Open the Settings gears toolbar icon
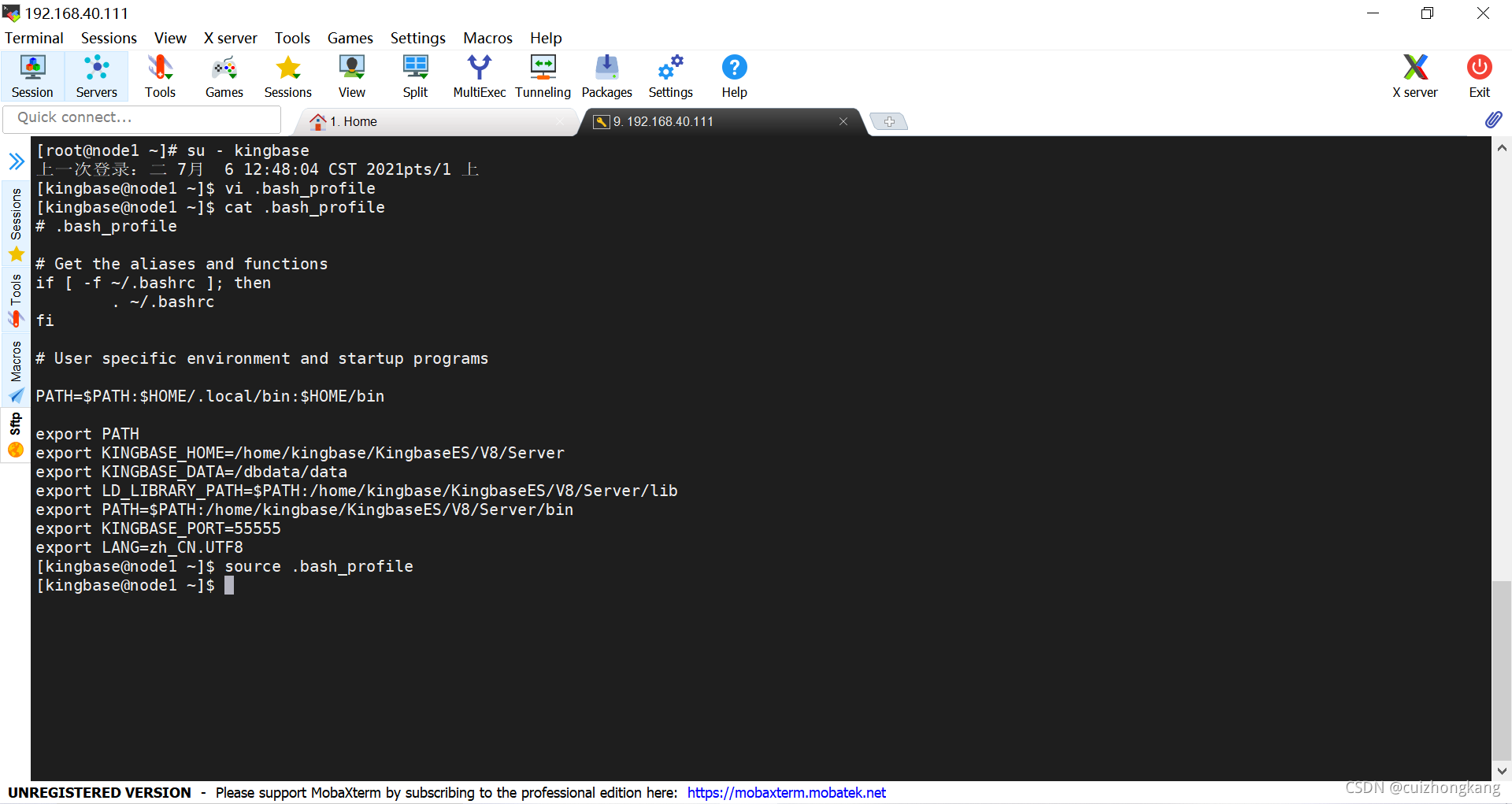Viewport: 1512px width, 804px height. coord(670,76)
